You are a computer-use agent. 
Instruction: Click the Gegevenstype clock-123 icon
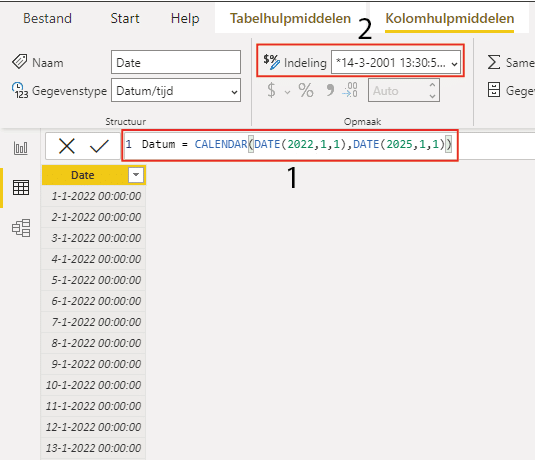19,91
